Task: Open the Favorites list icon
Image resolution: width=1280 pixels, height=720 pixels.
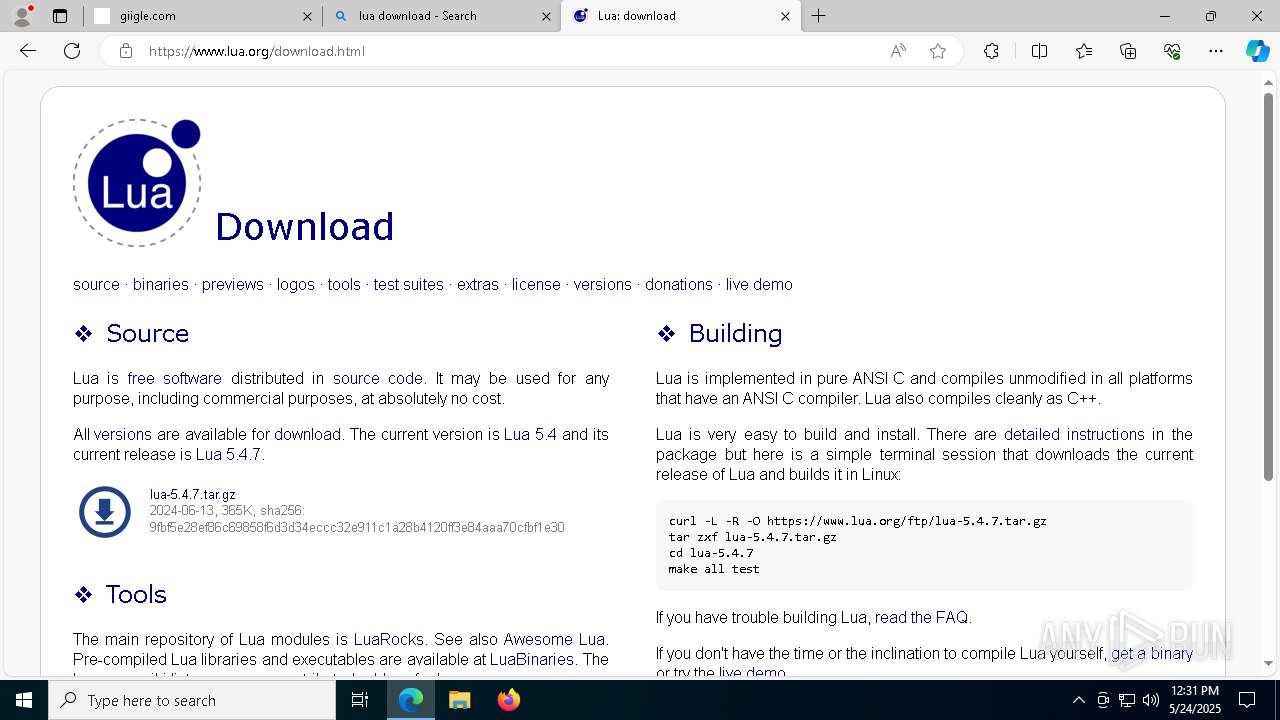Action: pos(1084,51)
